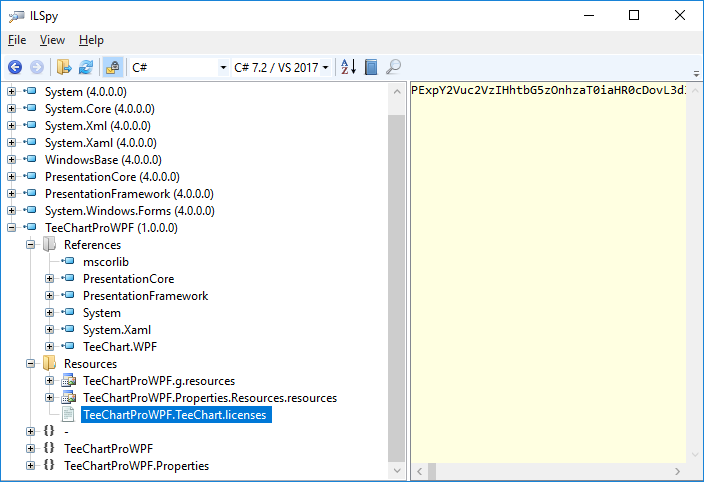Open the View menu

[52, 40]
